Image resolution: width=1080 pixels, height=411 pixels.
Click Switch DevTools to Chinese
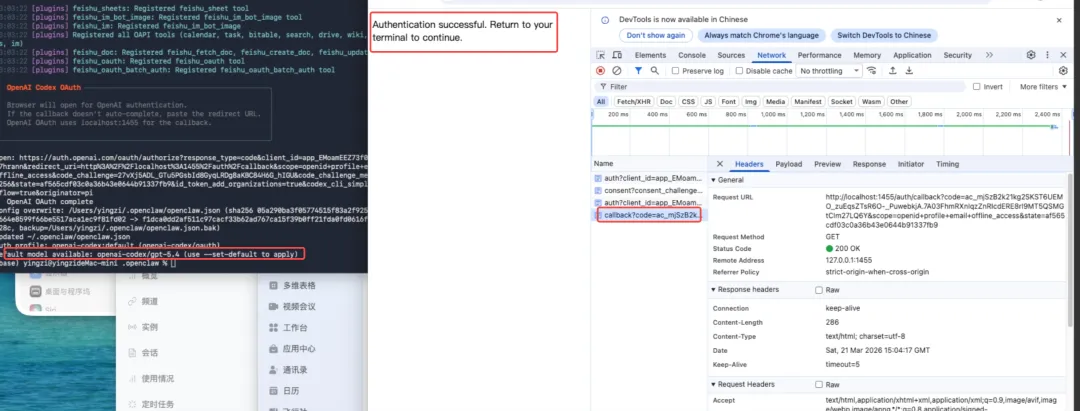884,35
